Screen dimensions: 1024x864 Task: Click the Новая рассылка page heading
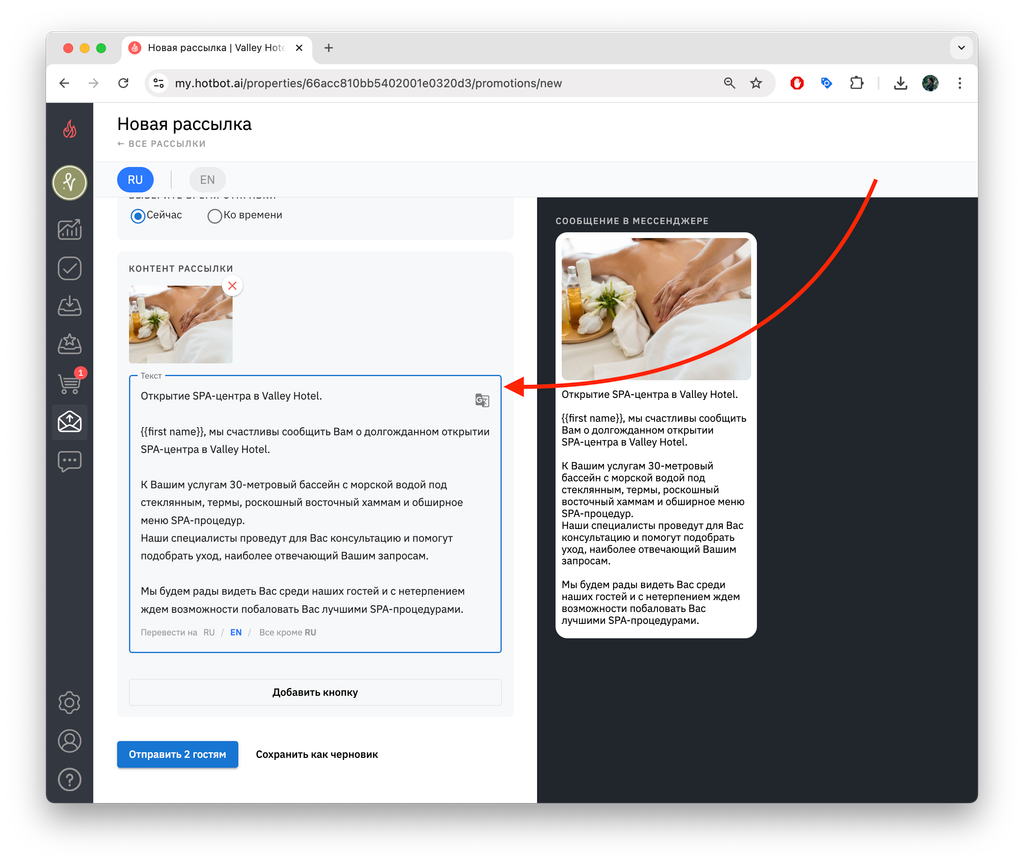184,124
